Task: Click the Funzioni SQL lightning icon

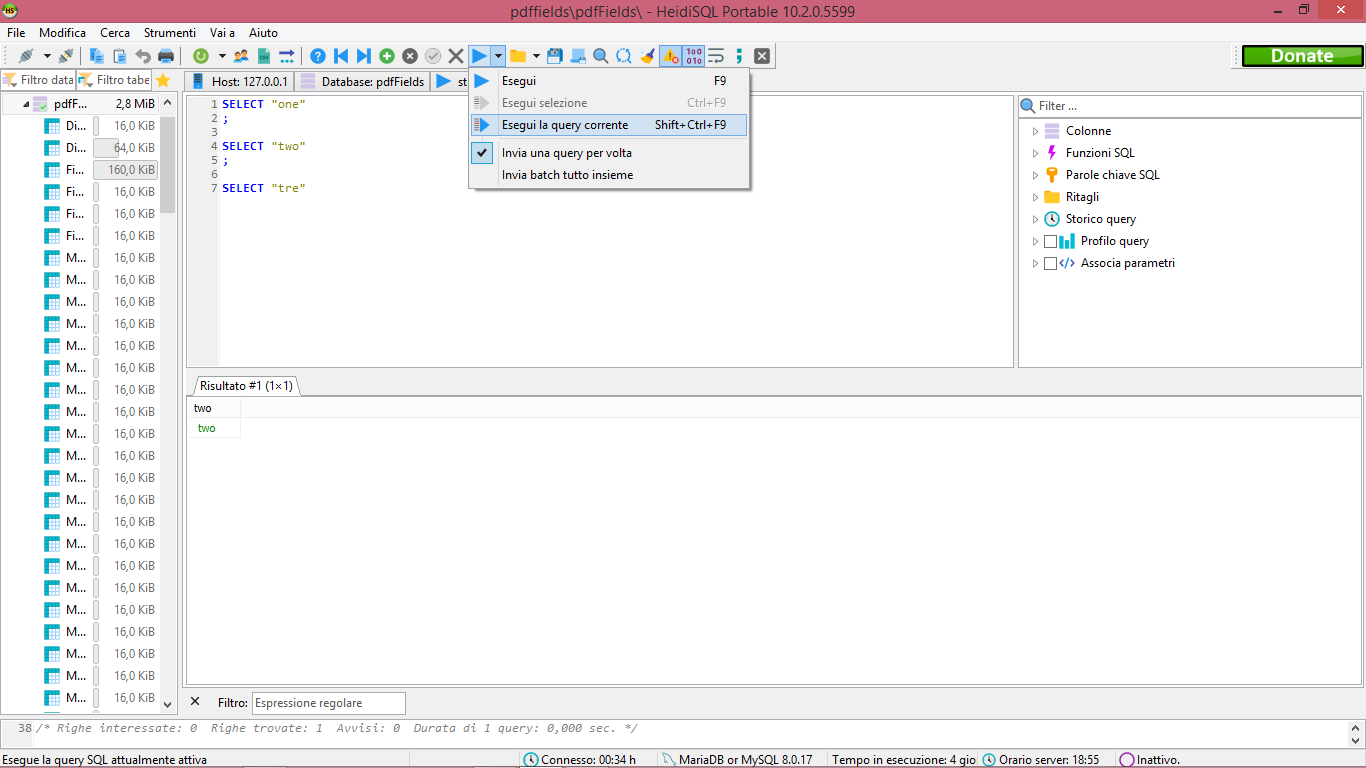Action: (1051, 152)
